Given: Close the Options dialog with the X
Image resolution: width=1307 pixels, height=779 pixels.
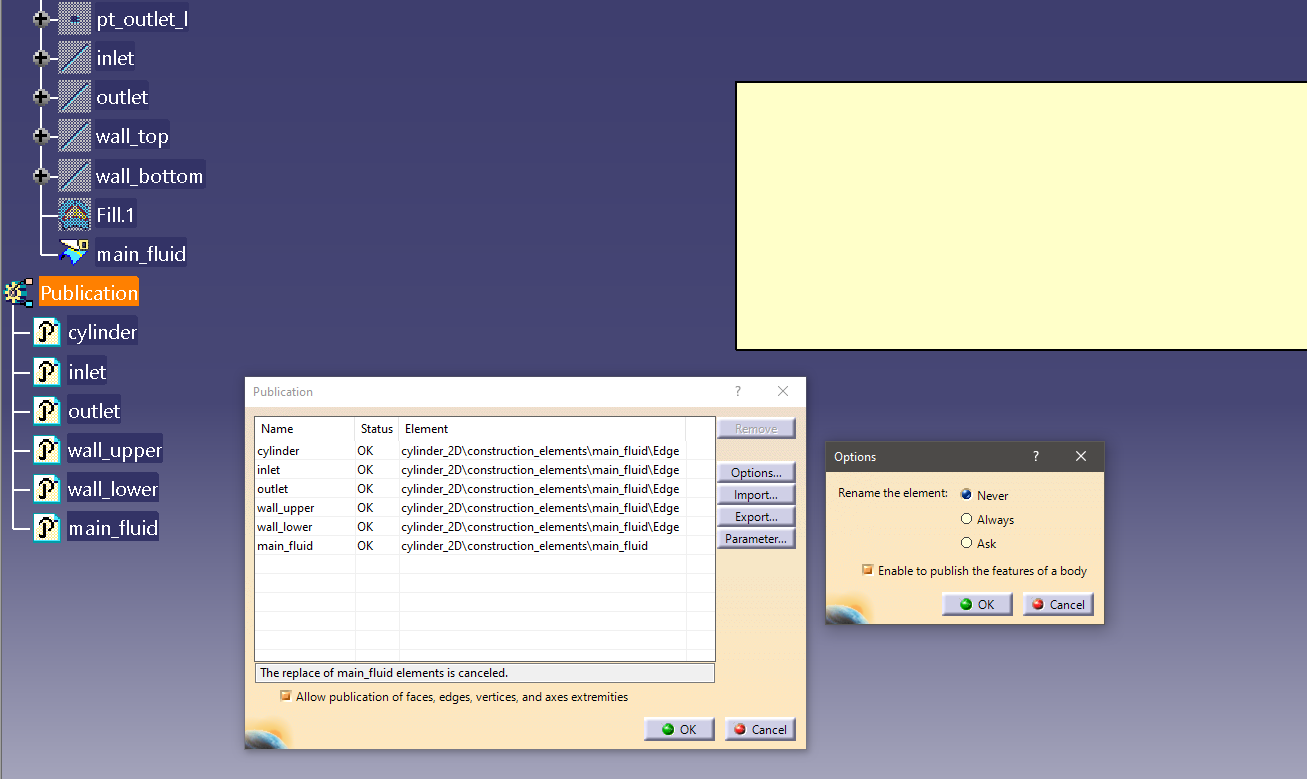Looking at the screenshot, I should (1081, 457).
